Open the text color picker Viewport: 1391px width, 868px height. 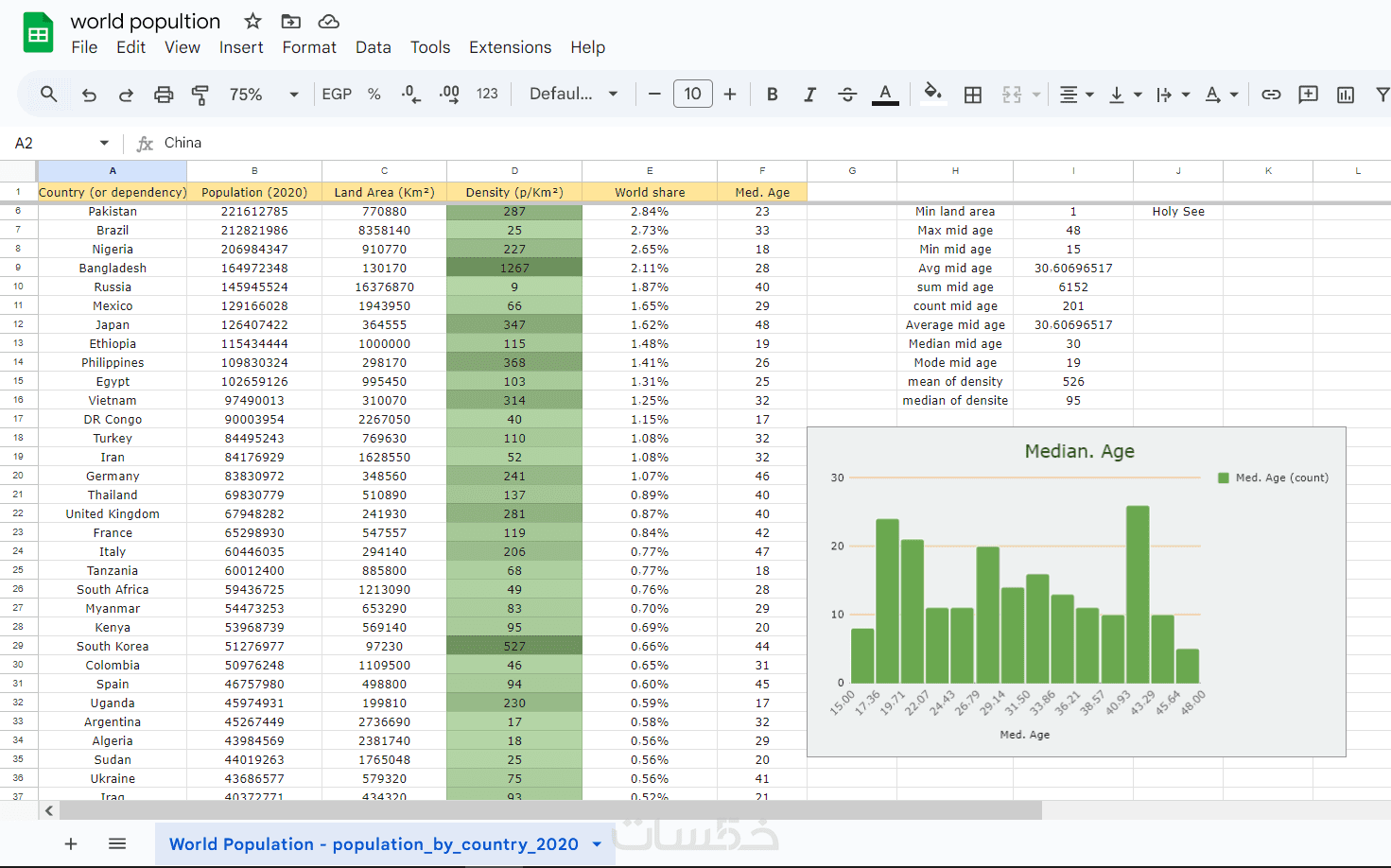click(885, 95)
